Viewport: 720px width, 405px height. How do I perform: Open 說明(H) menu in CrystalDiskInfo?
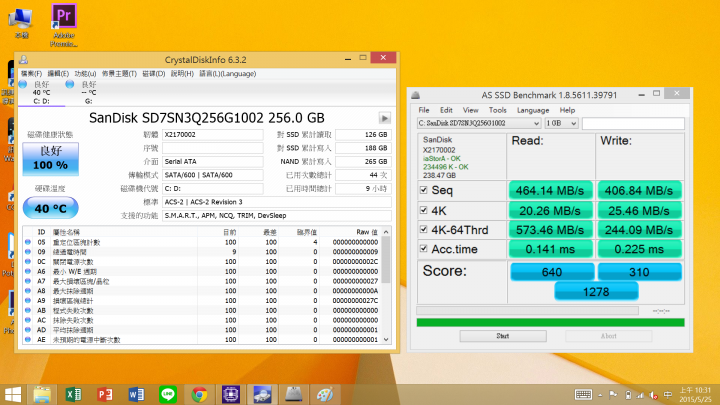182,73
